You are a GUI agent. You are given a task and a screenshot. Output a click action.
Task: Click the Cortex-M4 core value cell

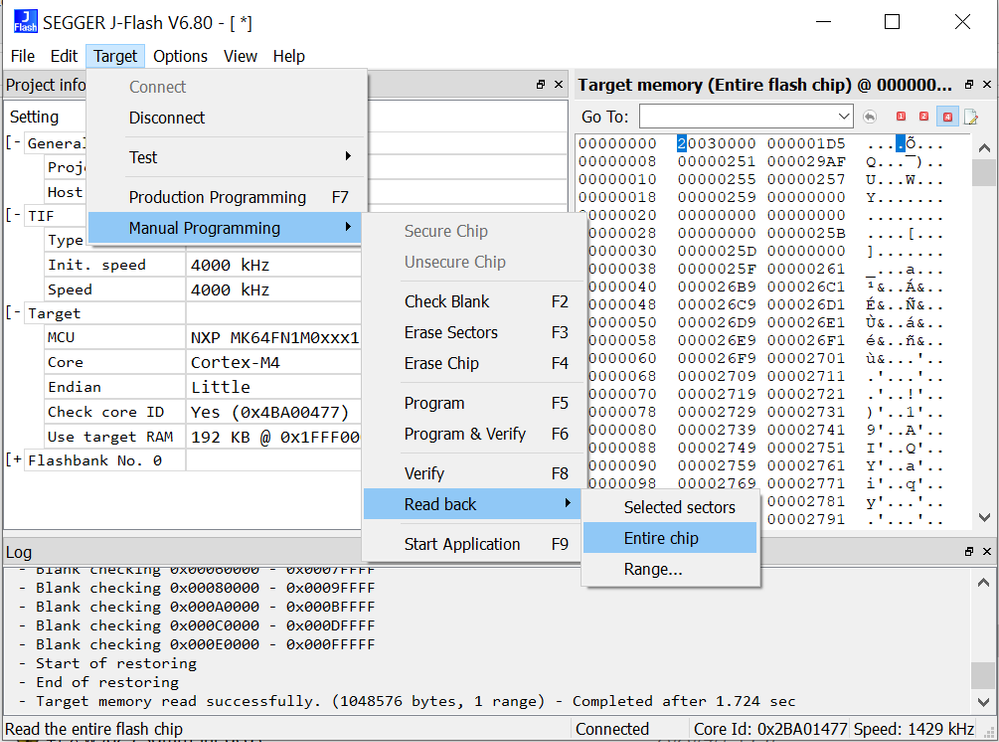pos(274,362)
